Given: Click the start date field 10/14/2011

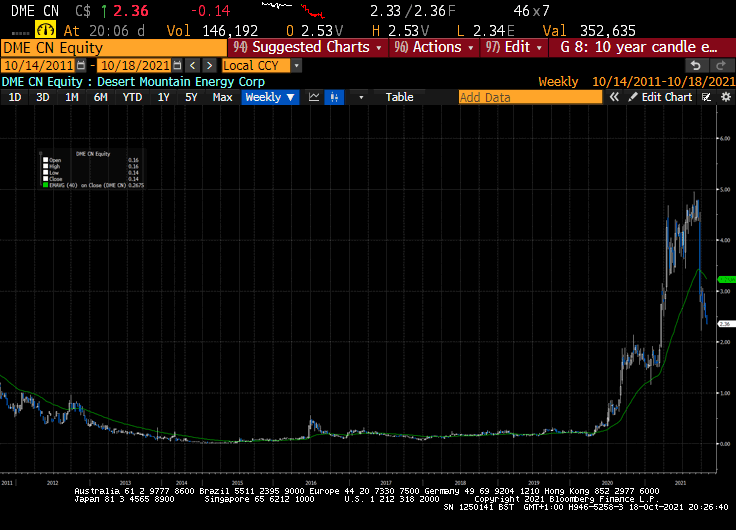Looking at the screenshot, I should coord(39,66).
